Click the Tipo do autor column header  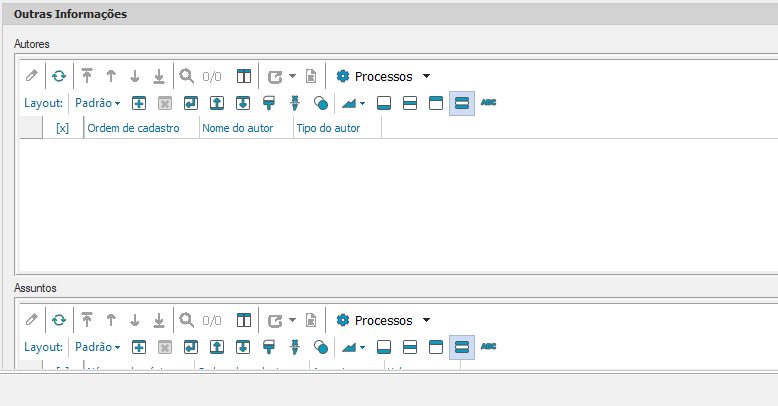point(328,128)
